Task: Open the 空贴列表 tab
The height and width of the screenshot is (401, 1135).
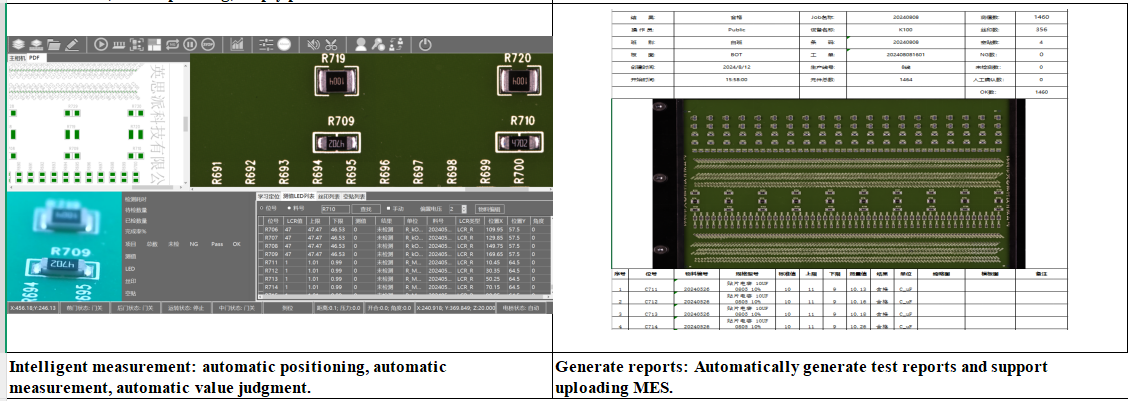Action: click(x=354, y=196)
